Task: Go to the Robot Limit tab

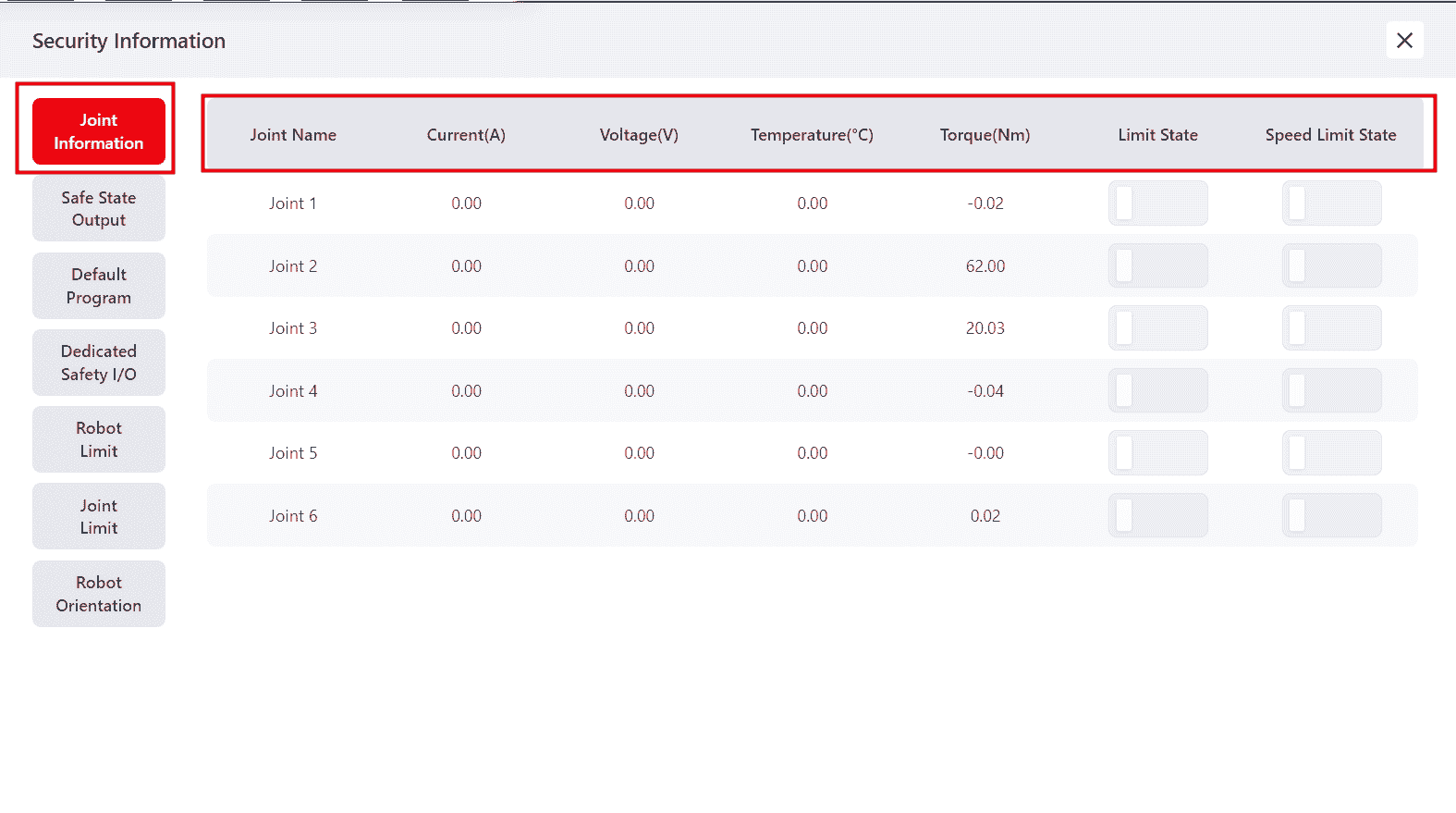Action: click(x=99, y=439)
